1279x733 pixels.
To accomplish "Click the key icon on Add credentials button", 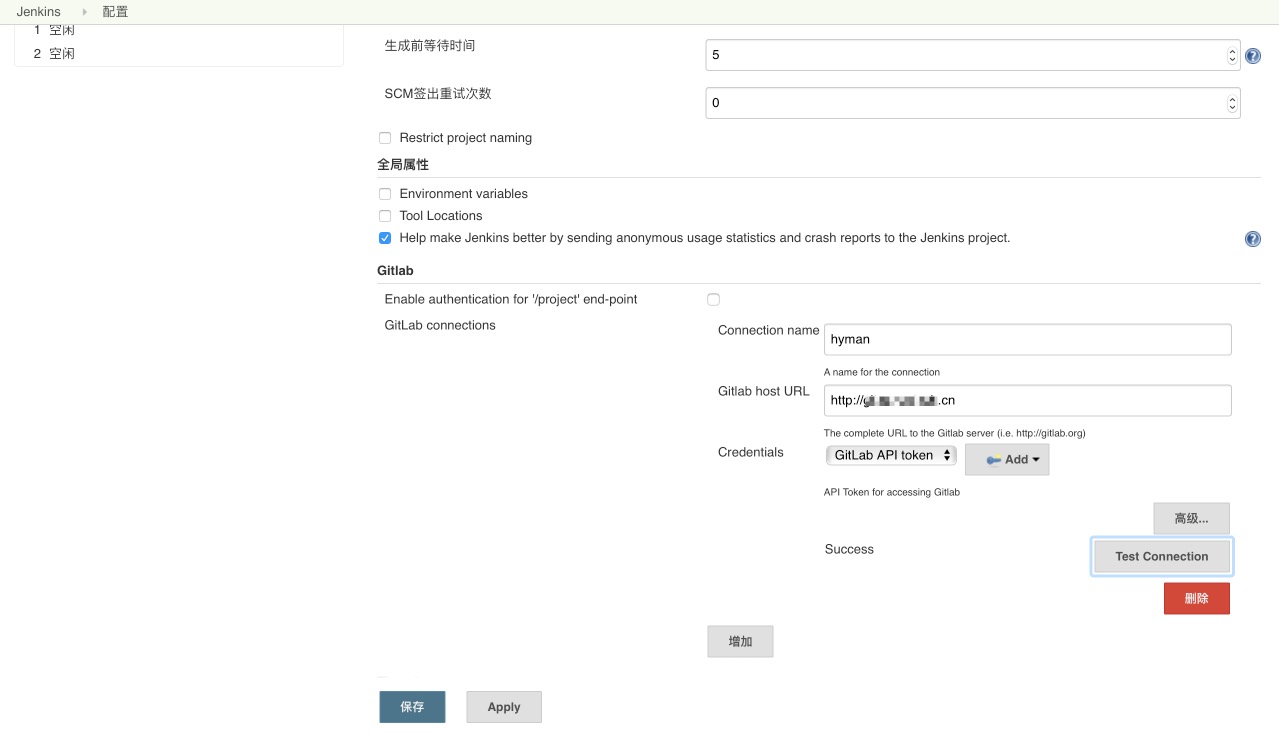I will pos(993,460).
